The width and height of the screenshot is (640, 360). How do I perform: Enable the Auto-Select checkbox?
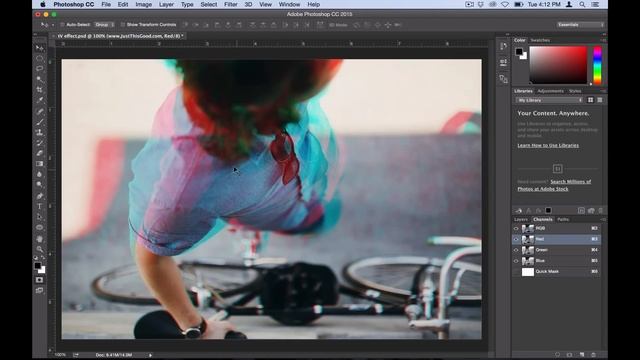tap(62, 25)
